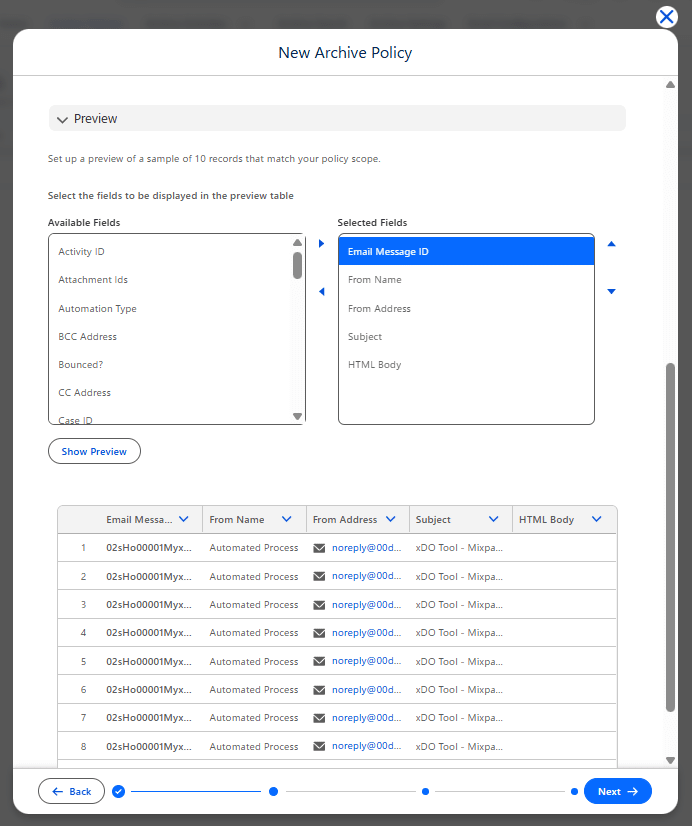This screenshot has height=826, width=692.
Task: Click xDO Tool subject cell in row 3
Action: click(x=459, y=605)
